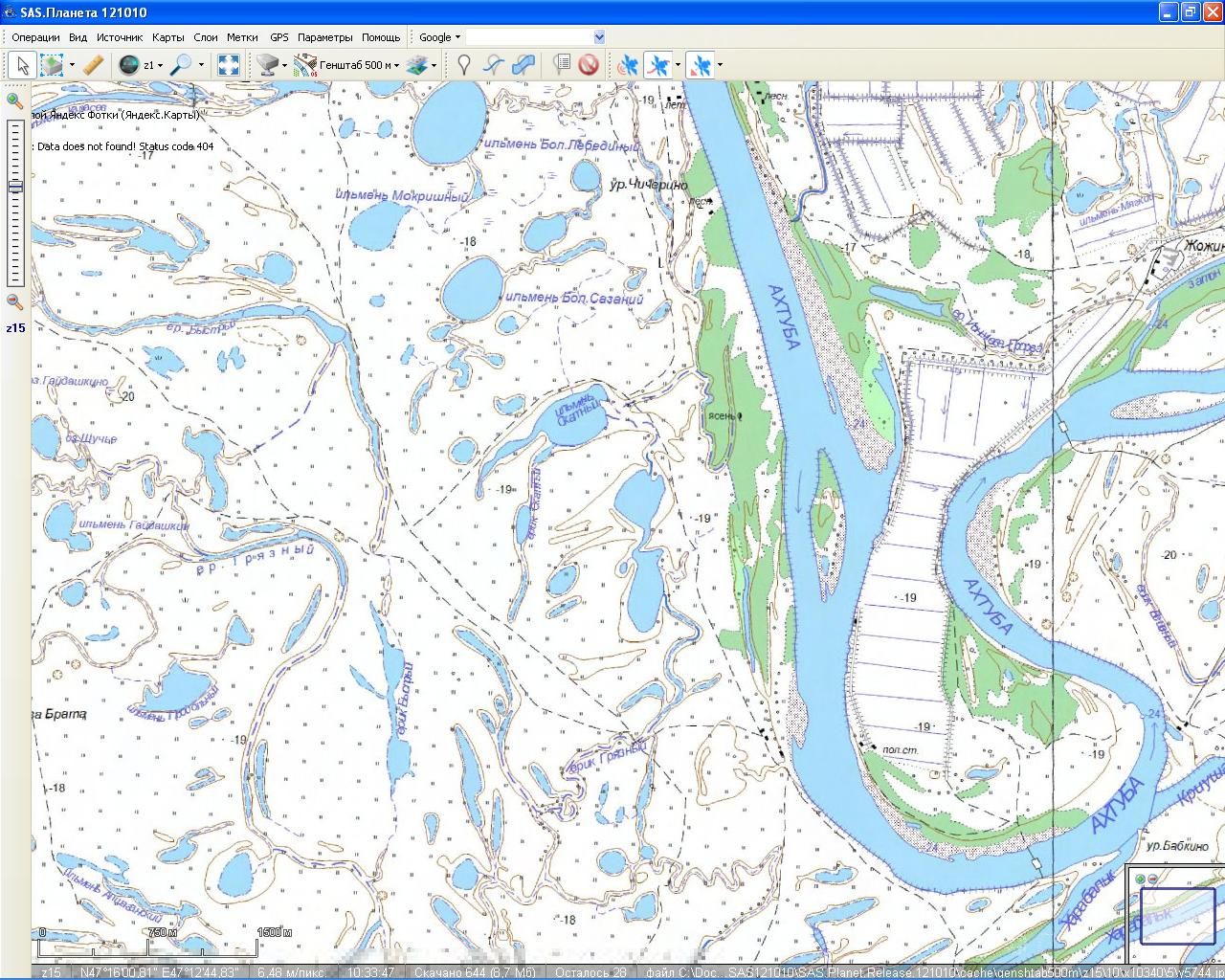The height and width of the screenshot is (980, 1225).
Task: Toggle the GPS connect satellite button
Action: click(628, 65)
